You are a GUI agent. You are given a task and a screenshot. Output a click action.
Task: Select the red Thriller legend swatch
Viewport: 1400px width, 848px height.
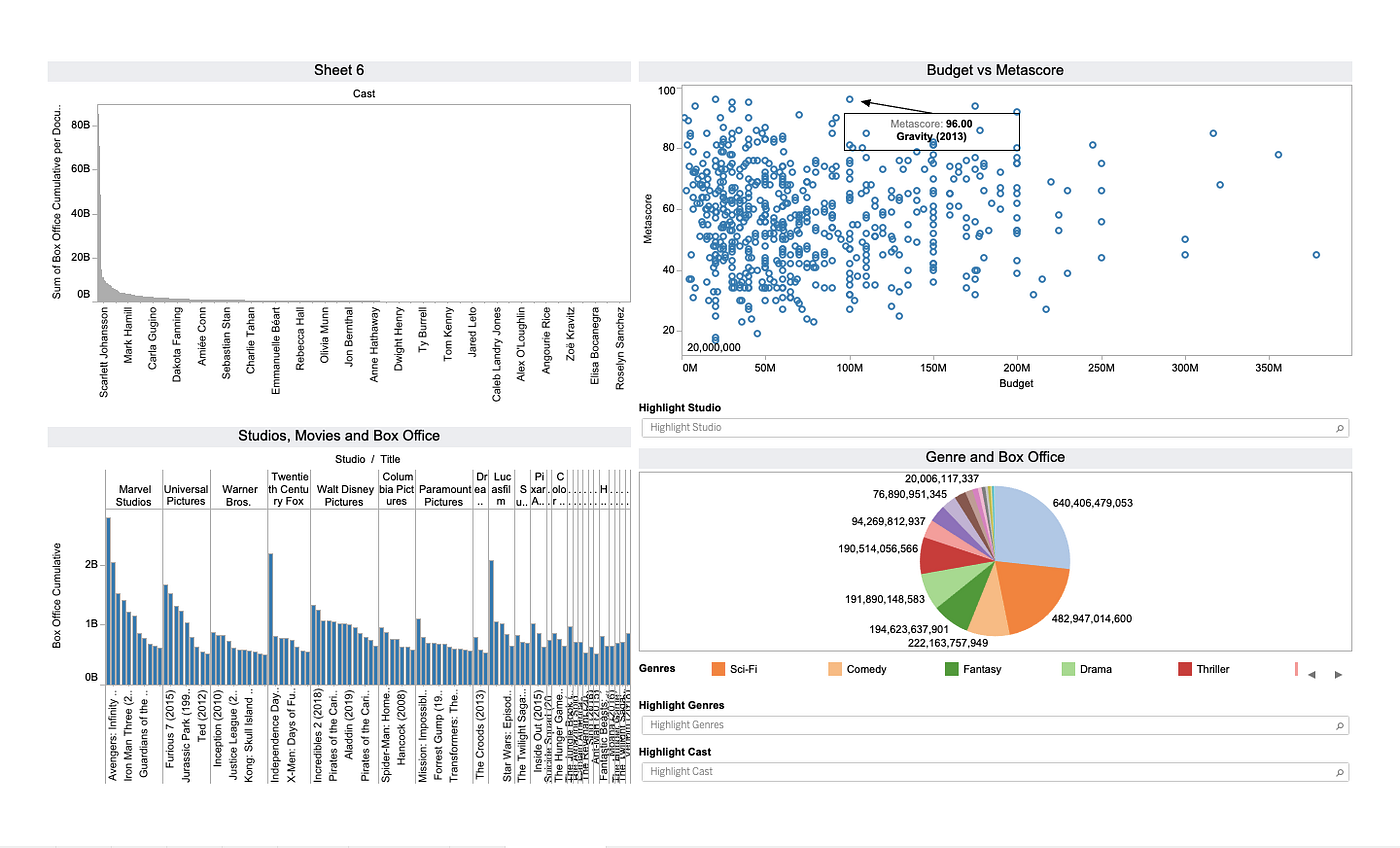1183,668
